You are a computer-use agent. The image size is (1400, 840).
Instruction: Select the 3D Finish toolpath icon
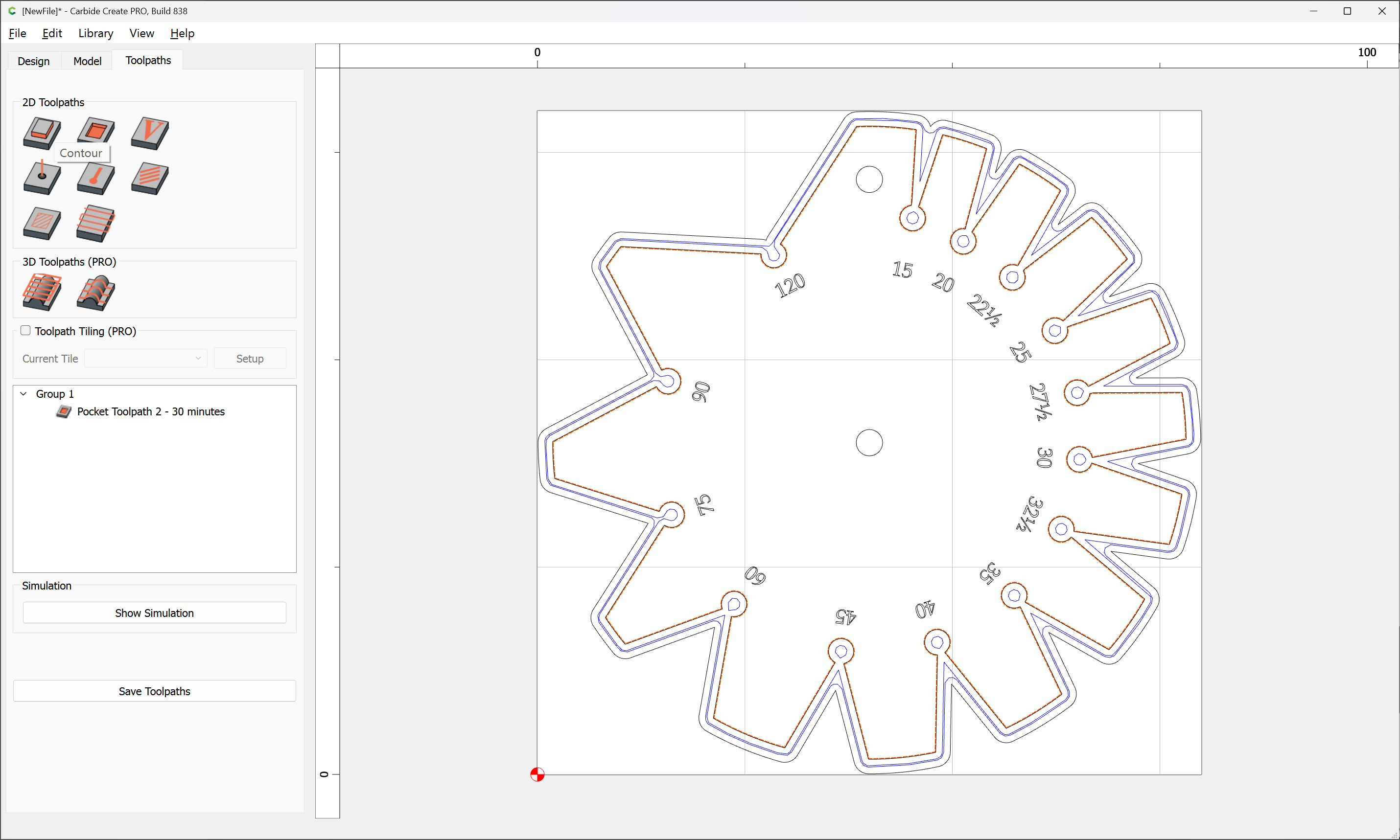point(96,292)
